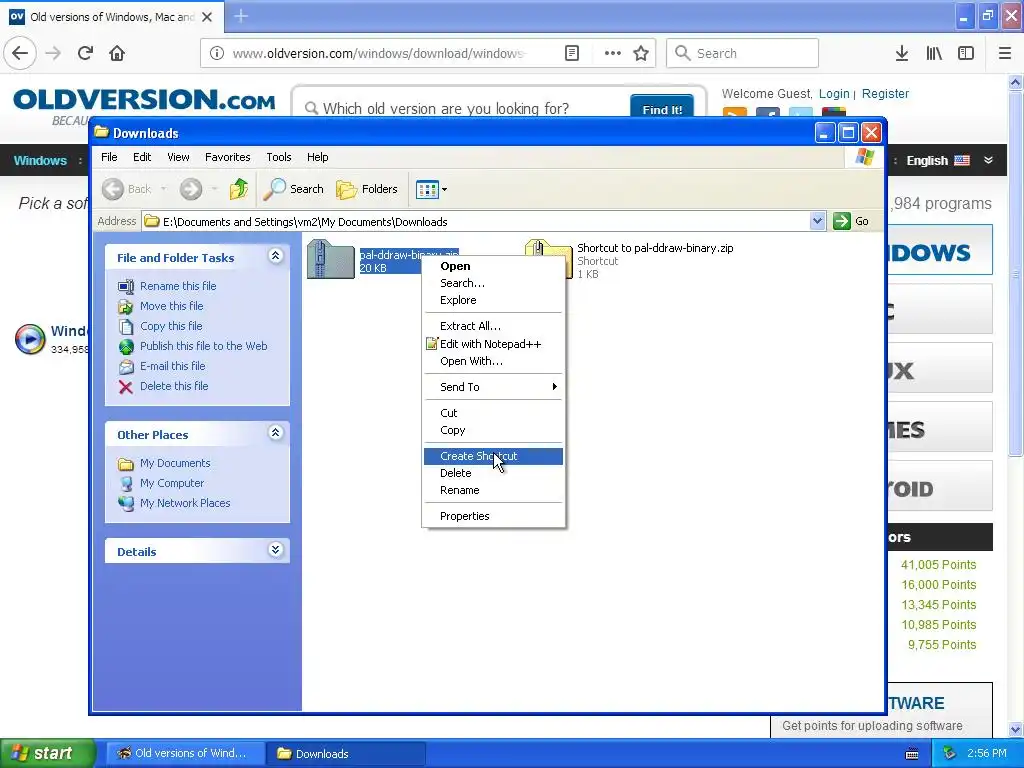Click Windows Start button

coord(47,753)
